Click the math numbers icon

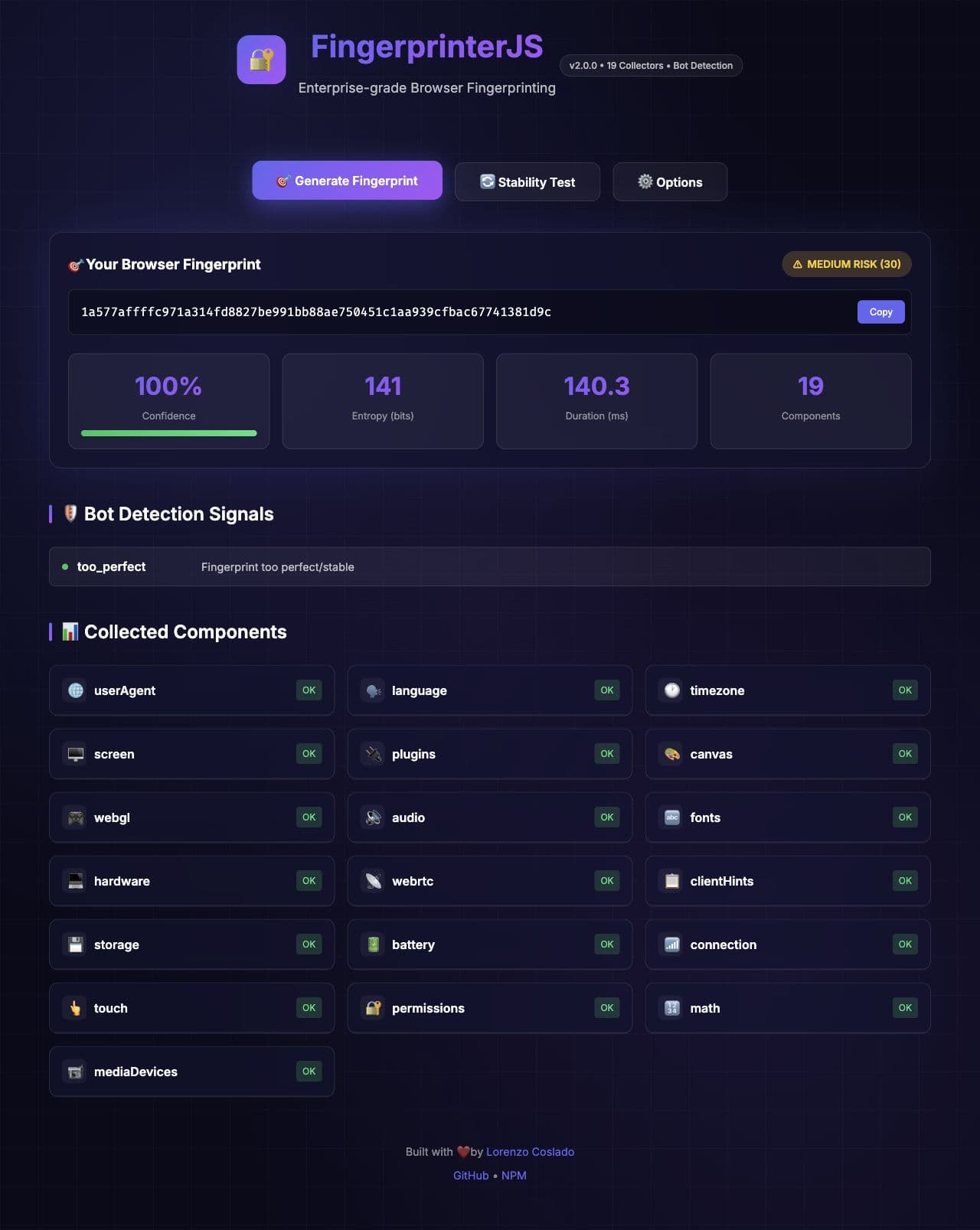point(672,1008)
